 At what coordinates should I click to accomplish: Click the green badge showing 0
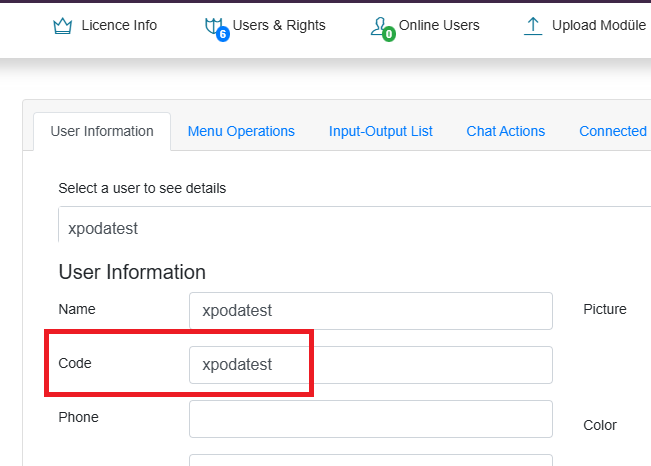click(389, 34)
